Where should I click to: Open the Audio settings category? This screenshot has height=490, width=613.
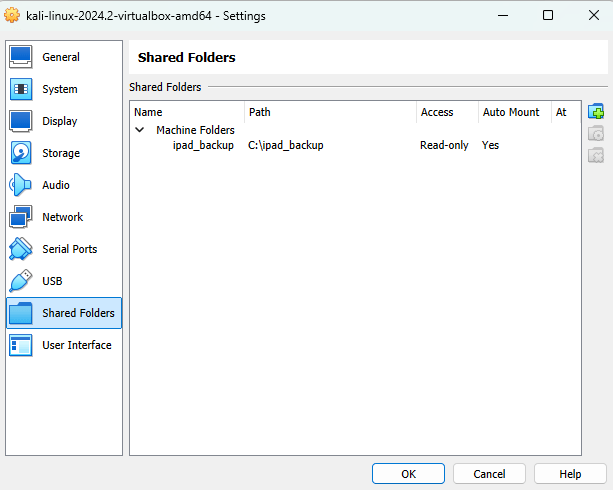tap(56, 185)
